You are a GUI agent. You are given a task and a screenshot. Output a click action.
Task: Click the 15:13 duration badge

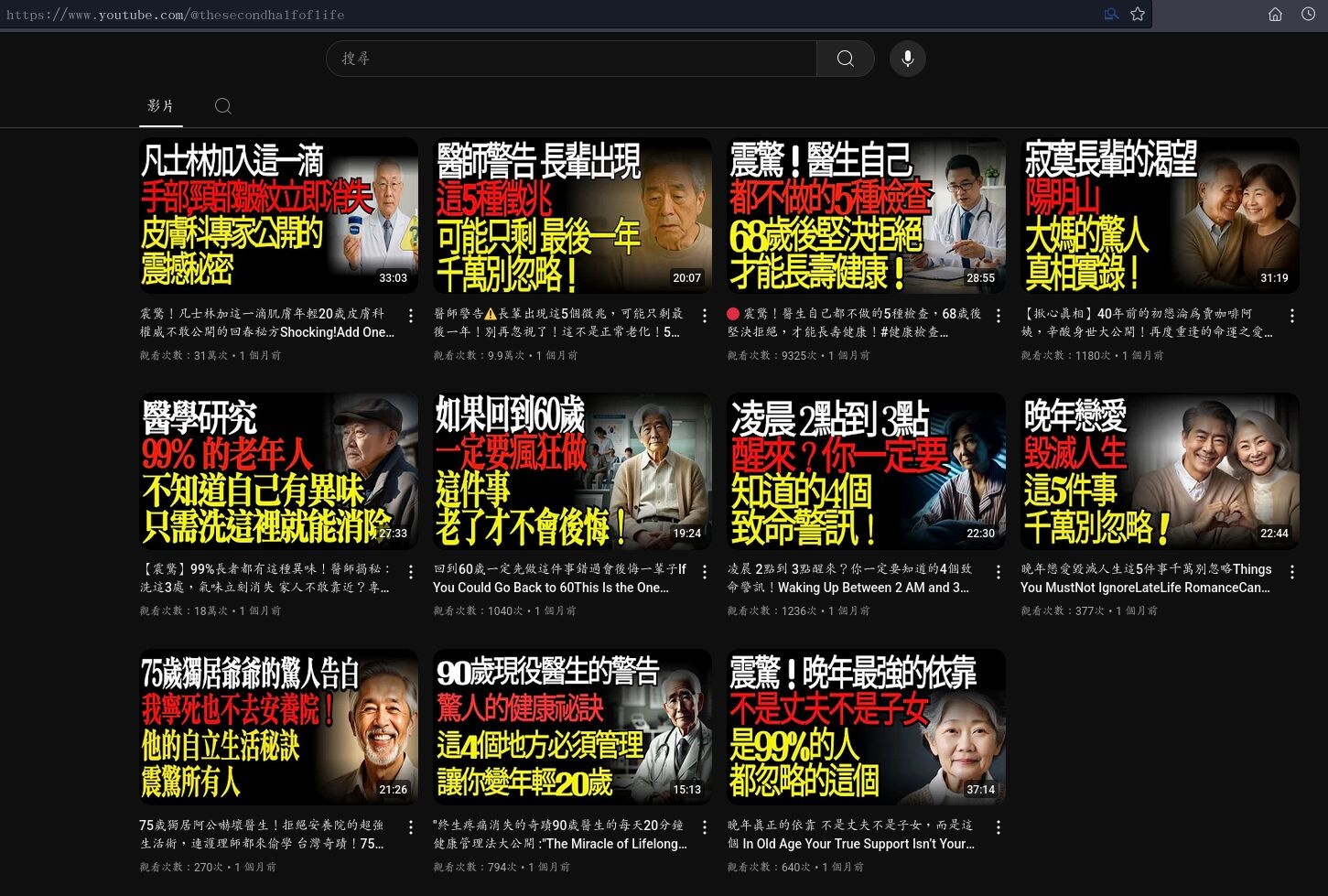[687, 790]
